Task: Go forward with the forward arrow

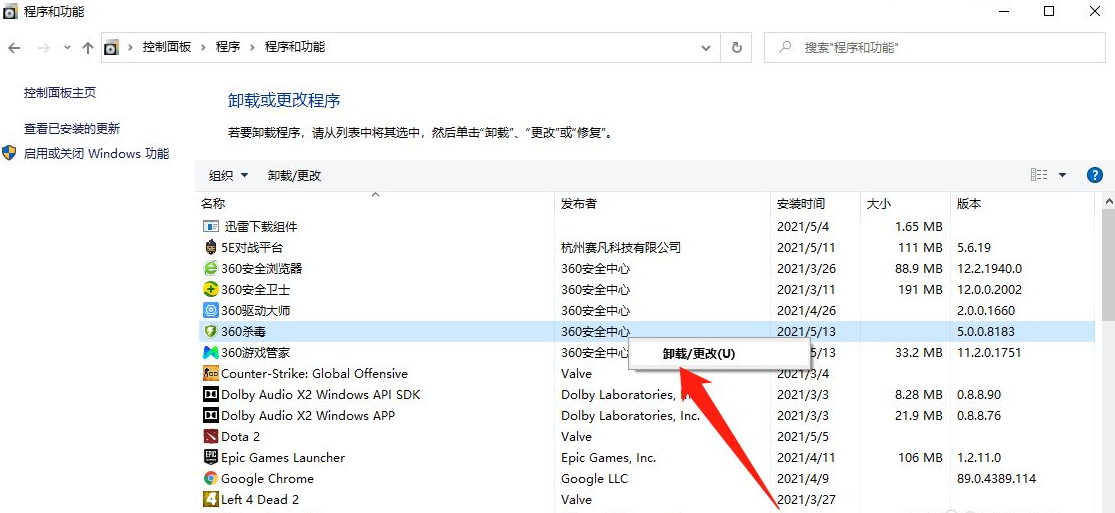Action: point(44,48)
